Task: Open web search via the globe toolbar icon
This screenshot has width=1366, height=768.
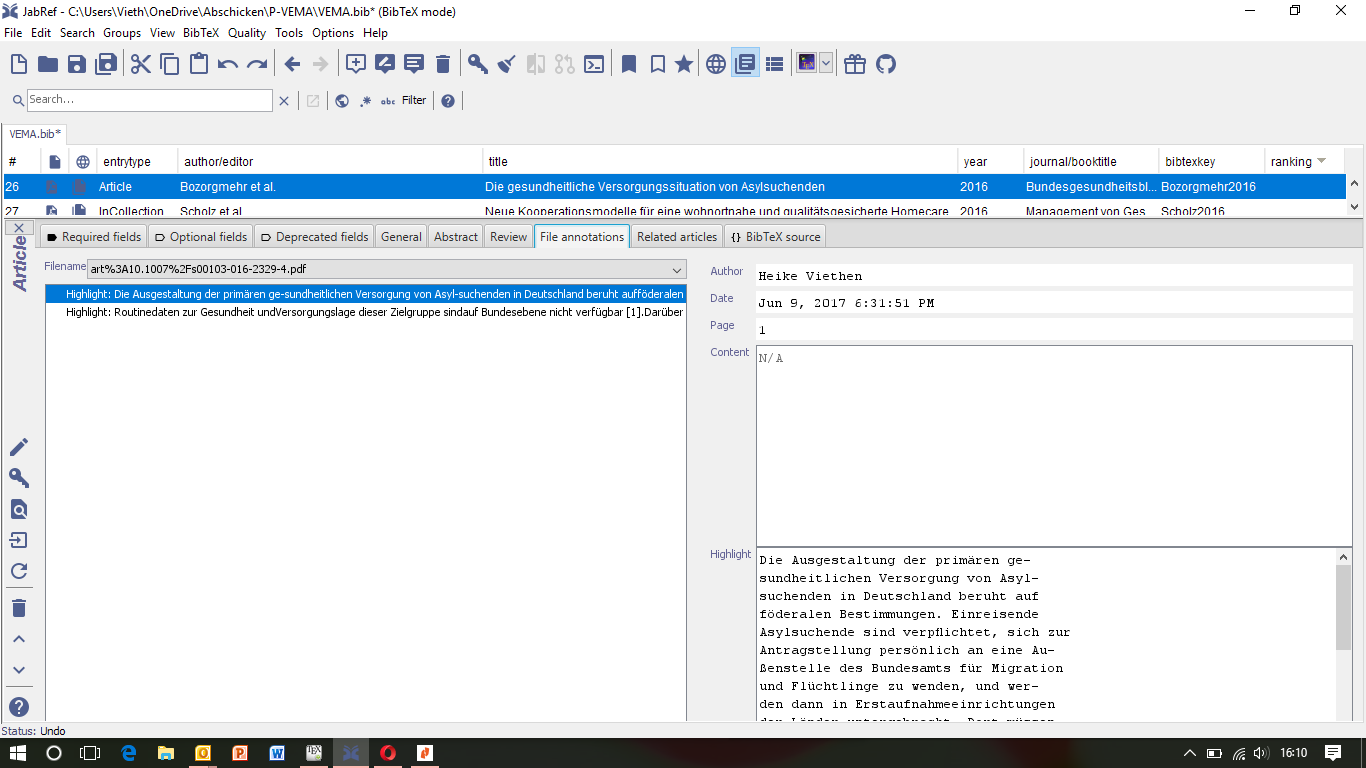Action: click(716, 64)
